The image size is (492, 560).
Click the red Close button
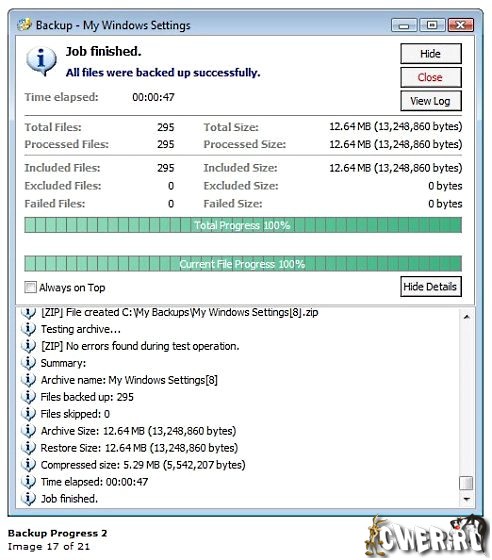tap(431, 77)
